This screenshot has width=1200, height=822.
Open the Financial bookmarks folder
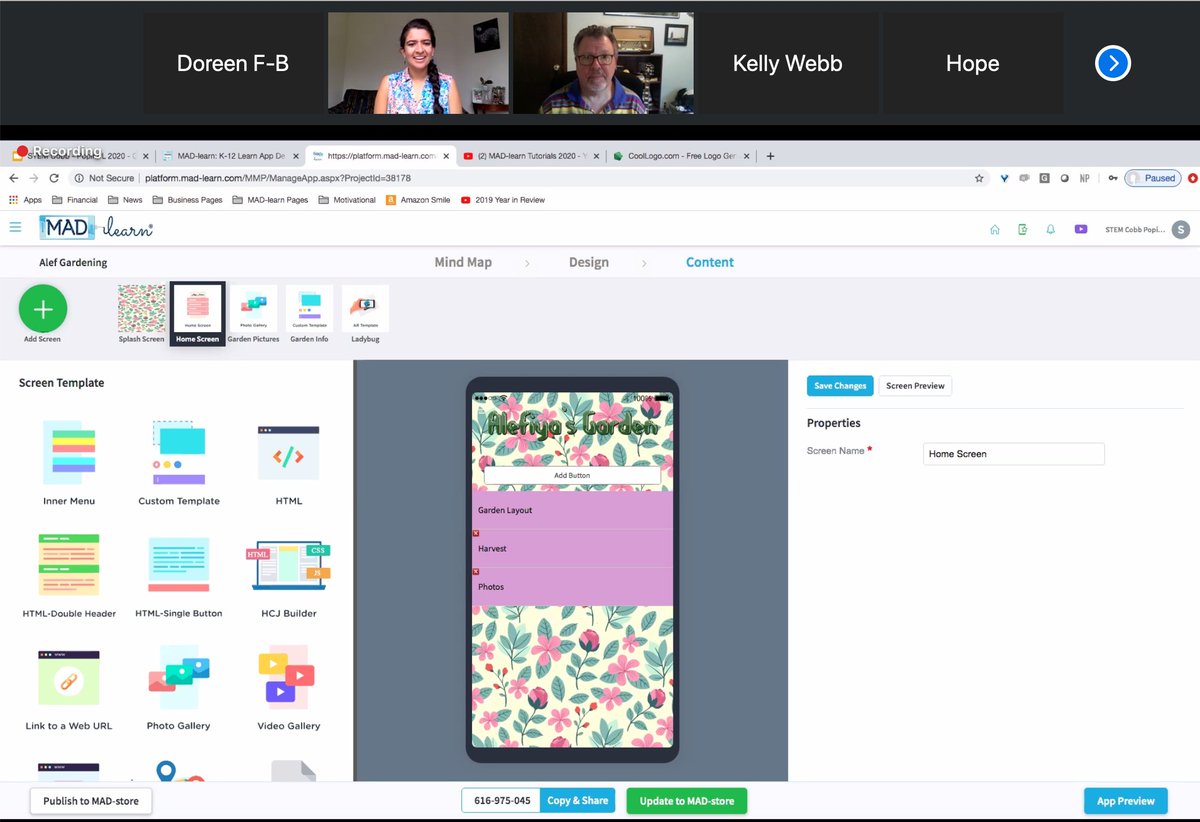[x=75, y=200]
